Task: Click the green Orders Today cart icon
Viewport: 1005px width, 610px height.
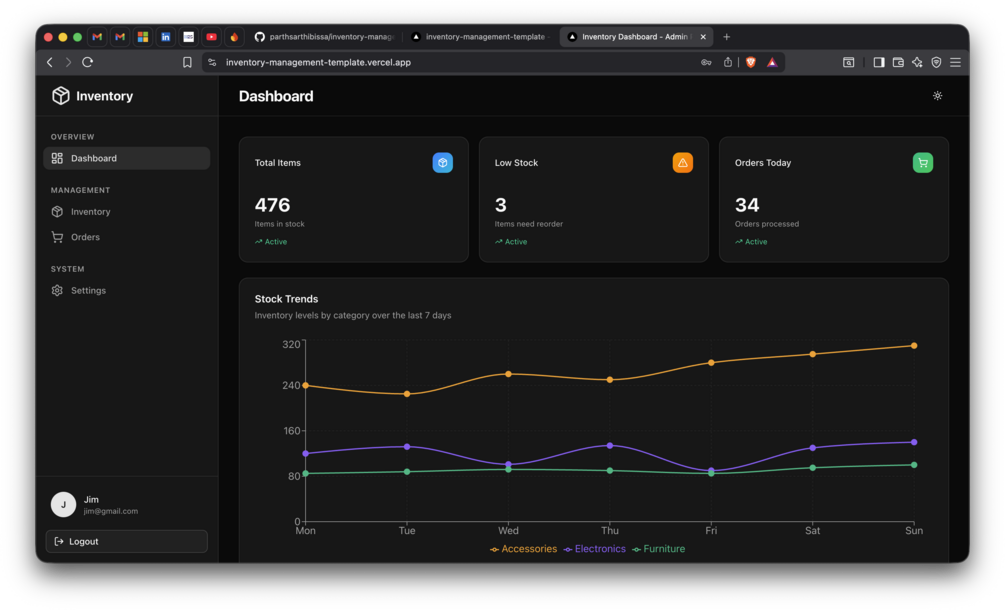Action: (922, 163)
